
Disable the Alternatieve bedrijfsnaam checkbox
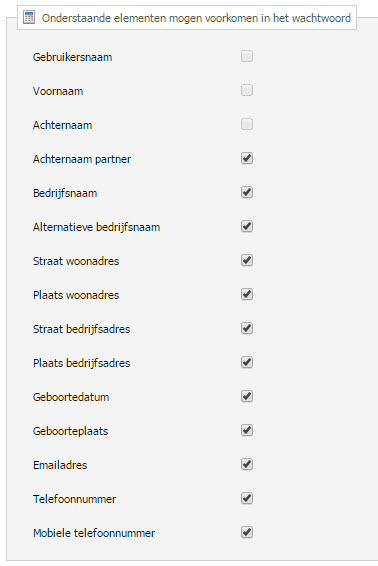pos(247,226)
